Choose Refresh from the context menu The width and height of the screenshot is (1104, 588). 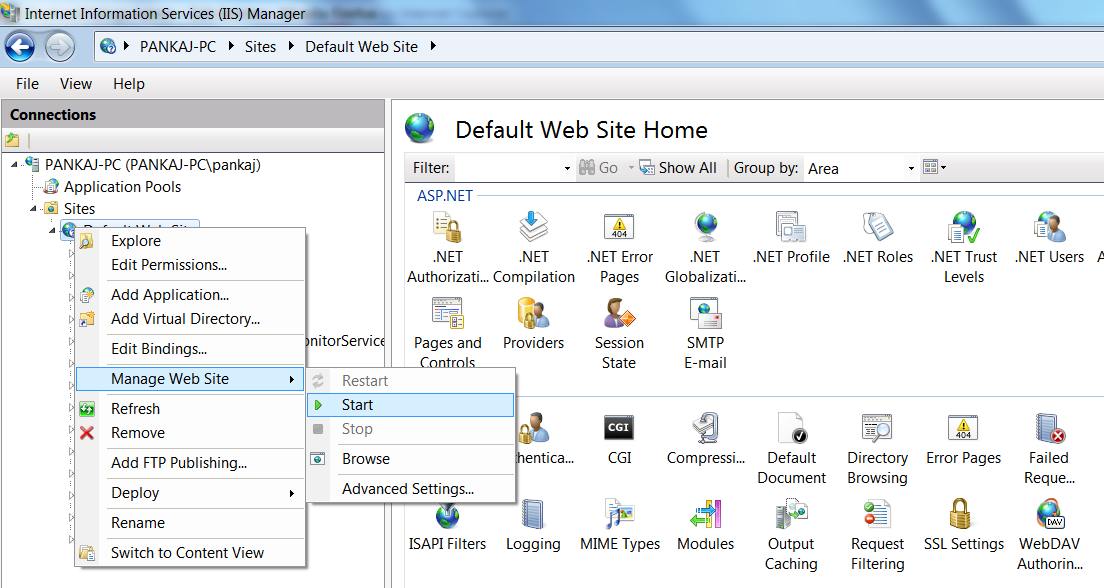tap(190, 408)
